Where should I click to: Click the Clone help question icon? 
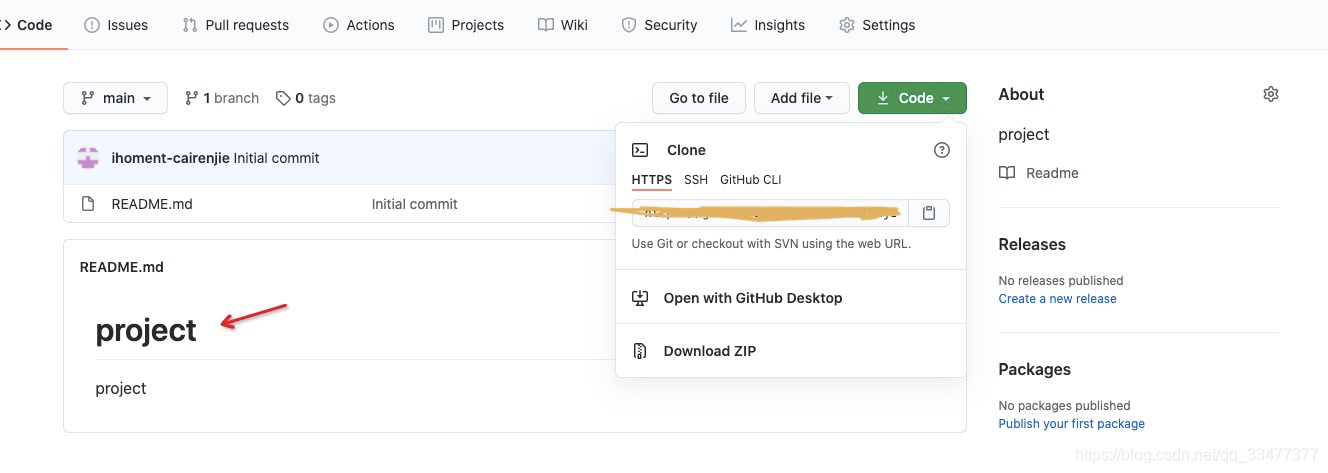[x=942, y=150]
